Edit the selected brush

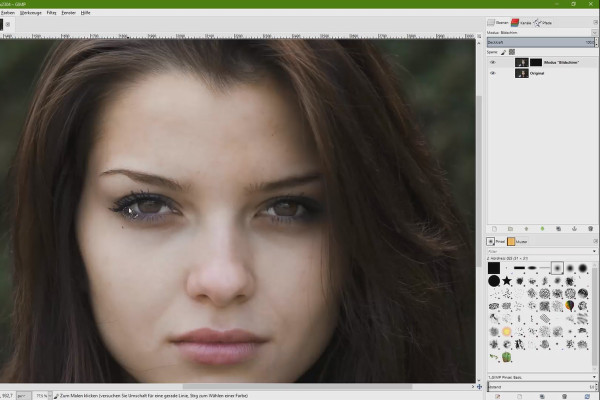coord(498,397)
